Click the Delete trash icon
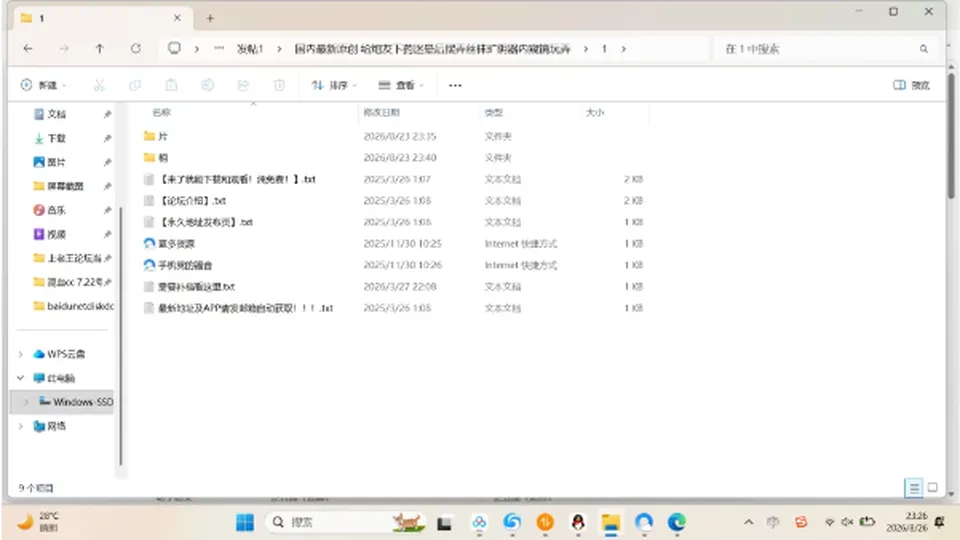Screen dimensions: 960x540 (279, 85)
